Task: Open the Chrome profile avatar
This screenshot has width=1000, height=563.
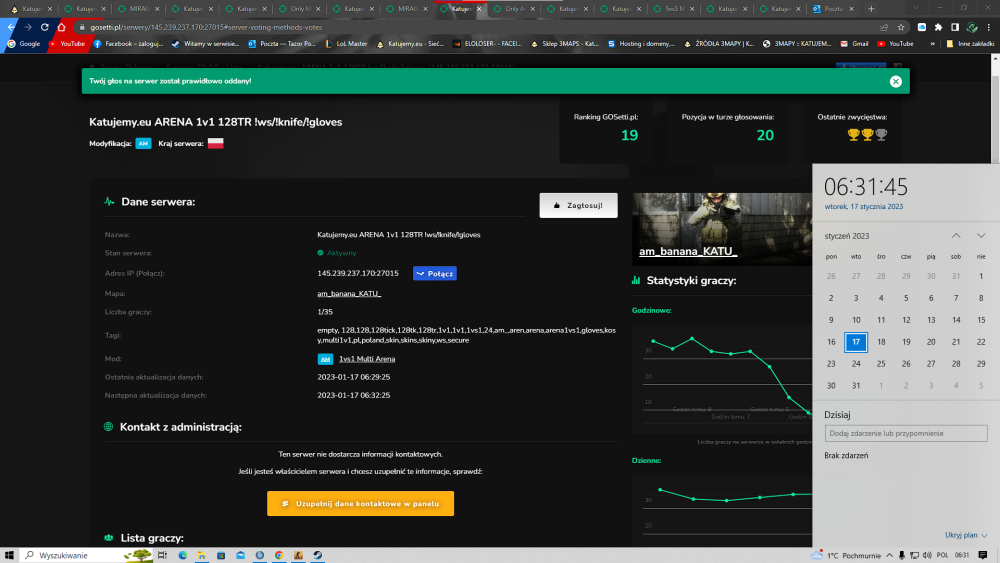Action: (x=972, y=27)
